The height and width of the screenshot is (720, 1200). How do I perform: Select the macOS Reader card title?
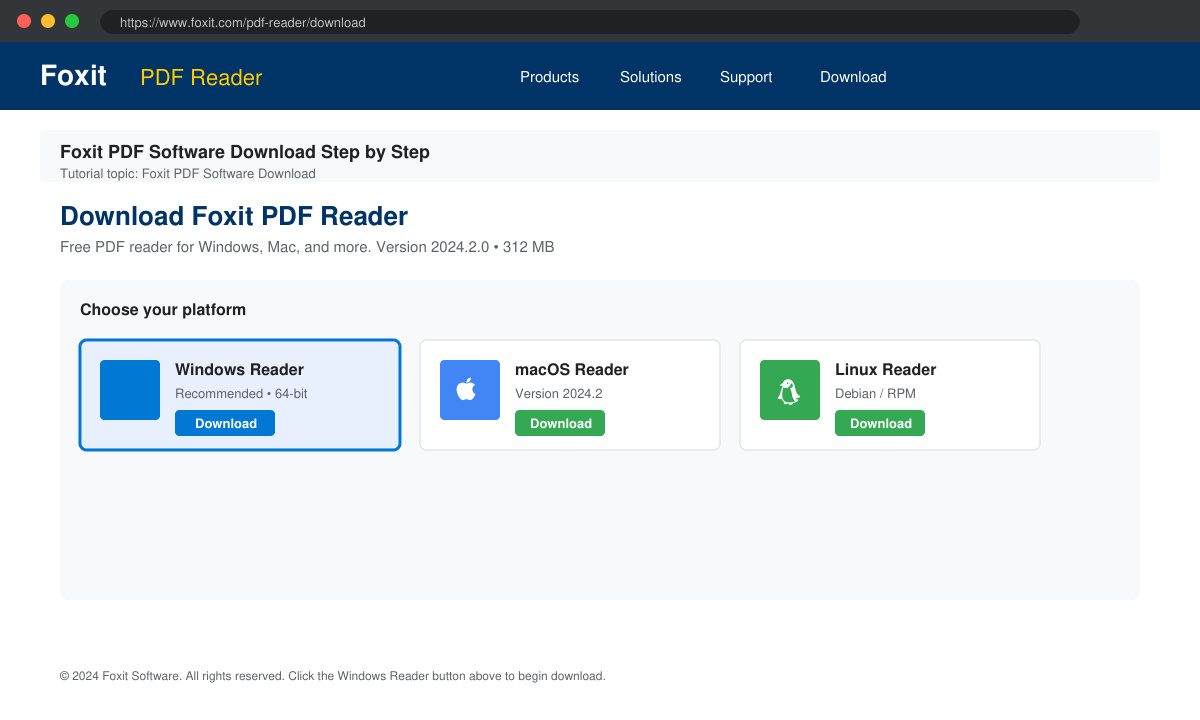(572, 369)
